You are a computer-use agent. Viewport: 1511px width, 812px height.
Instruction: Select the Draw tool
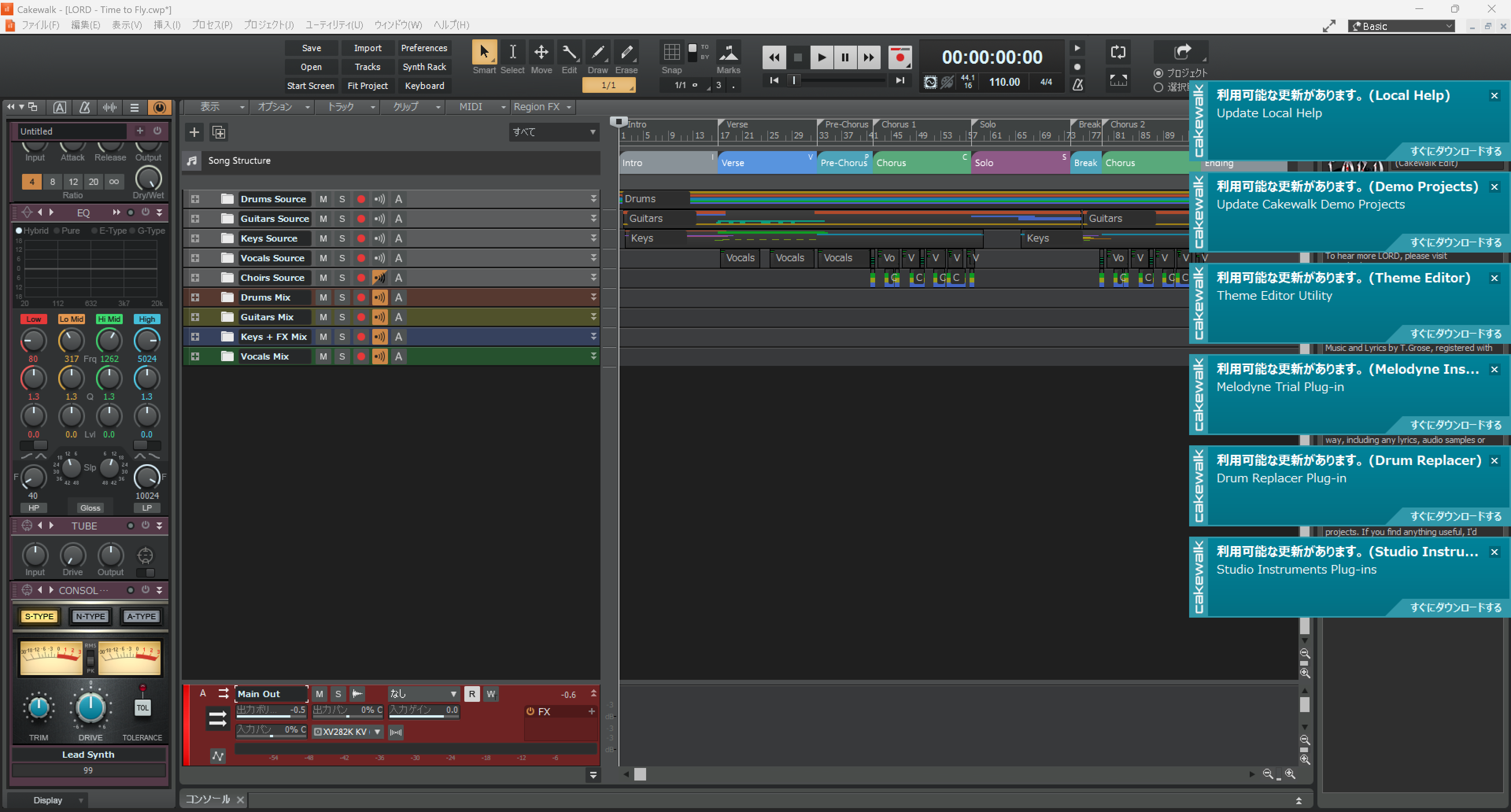pyautogui.click(x=598, y=57)
